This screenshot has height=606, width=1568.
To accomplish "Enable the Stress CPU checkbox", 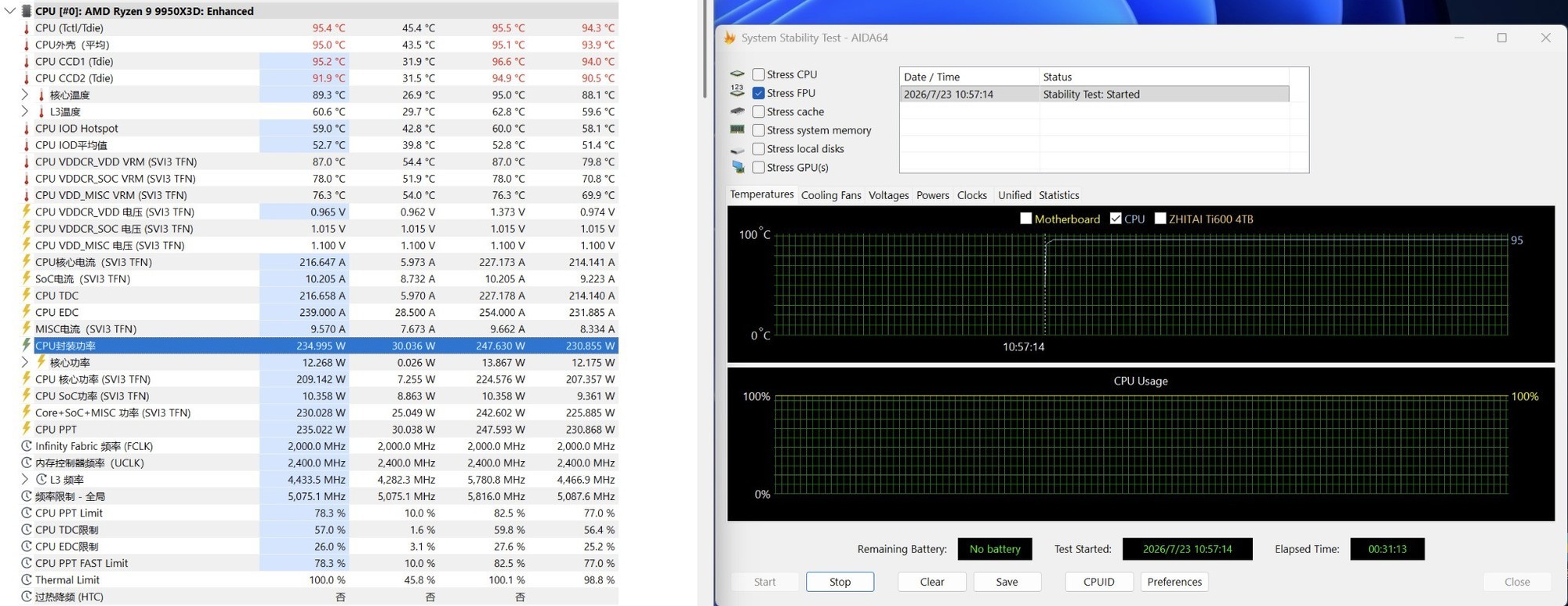I will click(x=758, y=74).
